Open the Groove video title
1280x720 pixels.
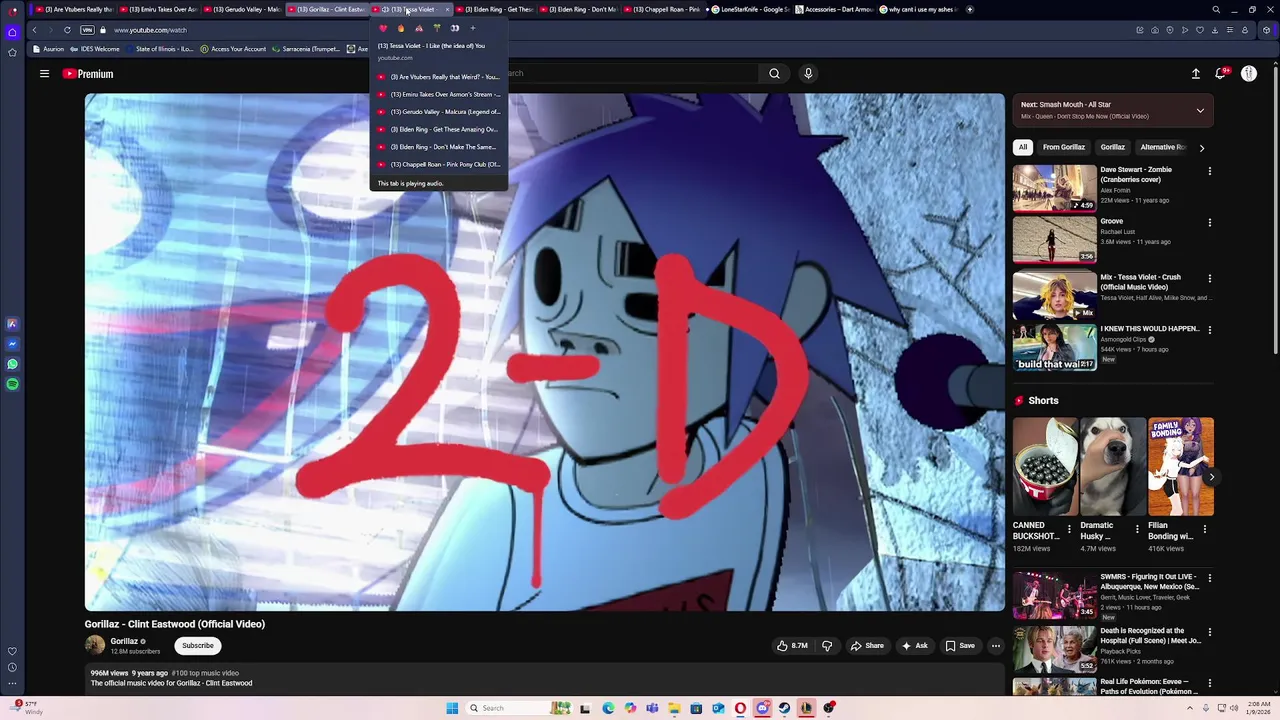coord(1112,221)
